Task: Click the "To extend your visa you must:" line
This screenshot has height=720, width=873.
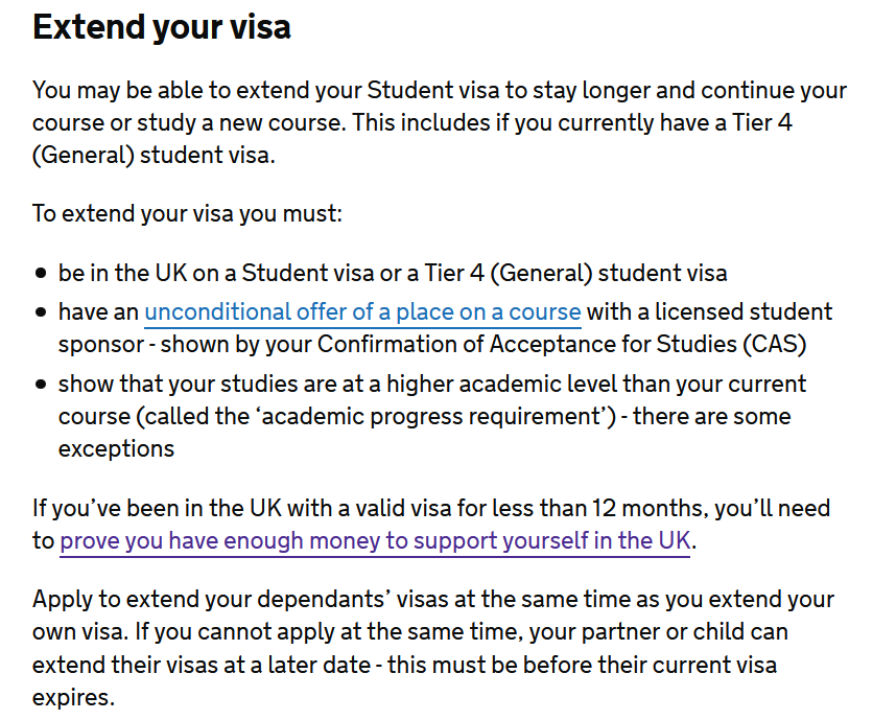Action: [x=187, y=215]
